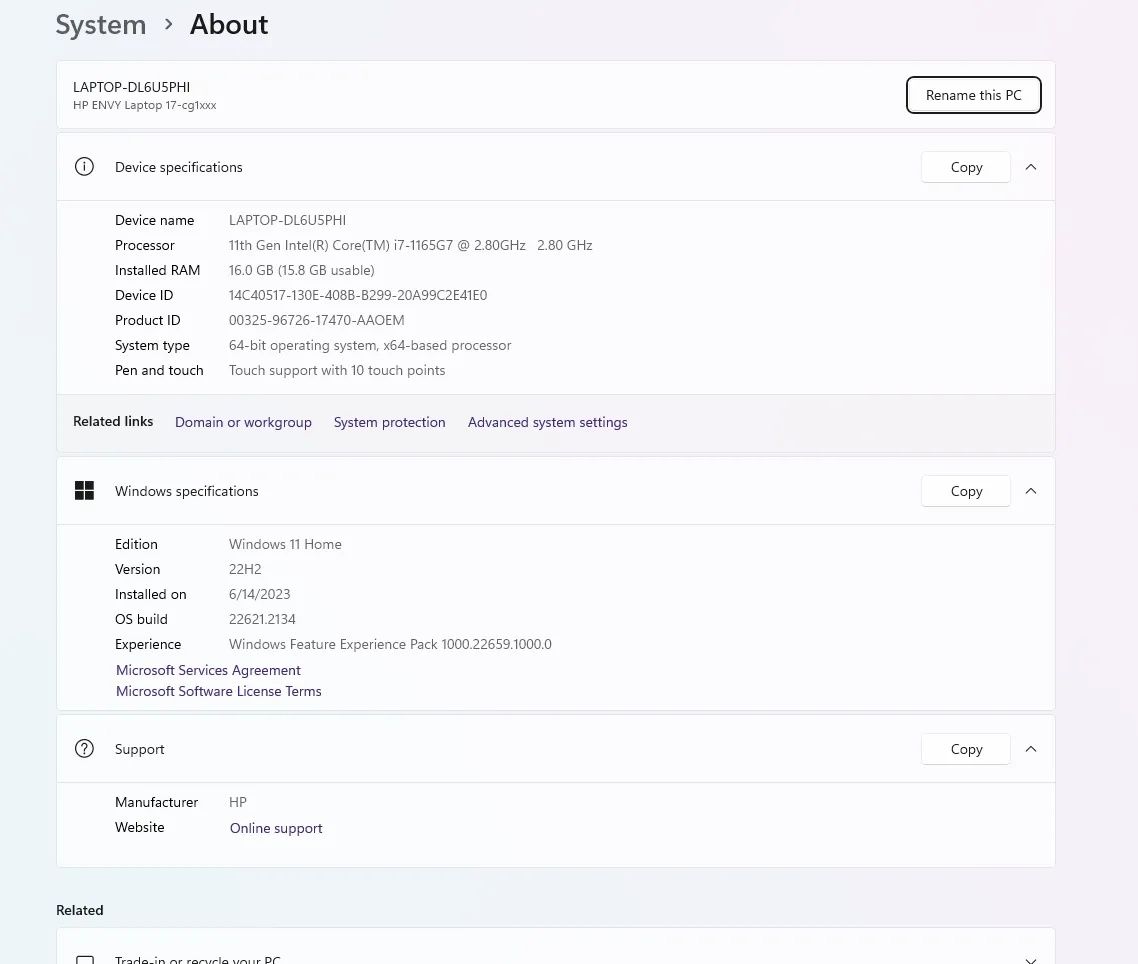Click the Support section title
The width and height of the screenshot is (1138, 964).
point(139,749)
